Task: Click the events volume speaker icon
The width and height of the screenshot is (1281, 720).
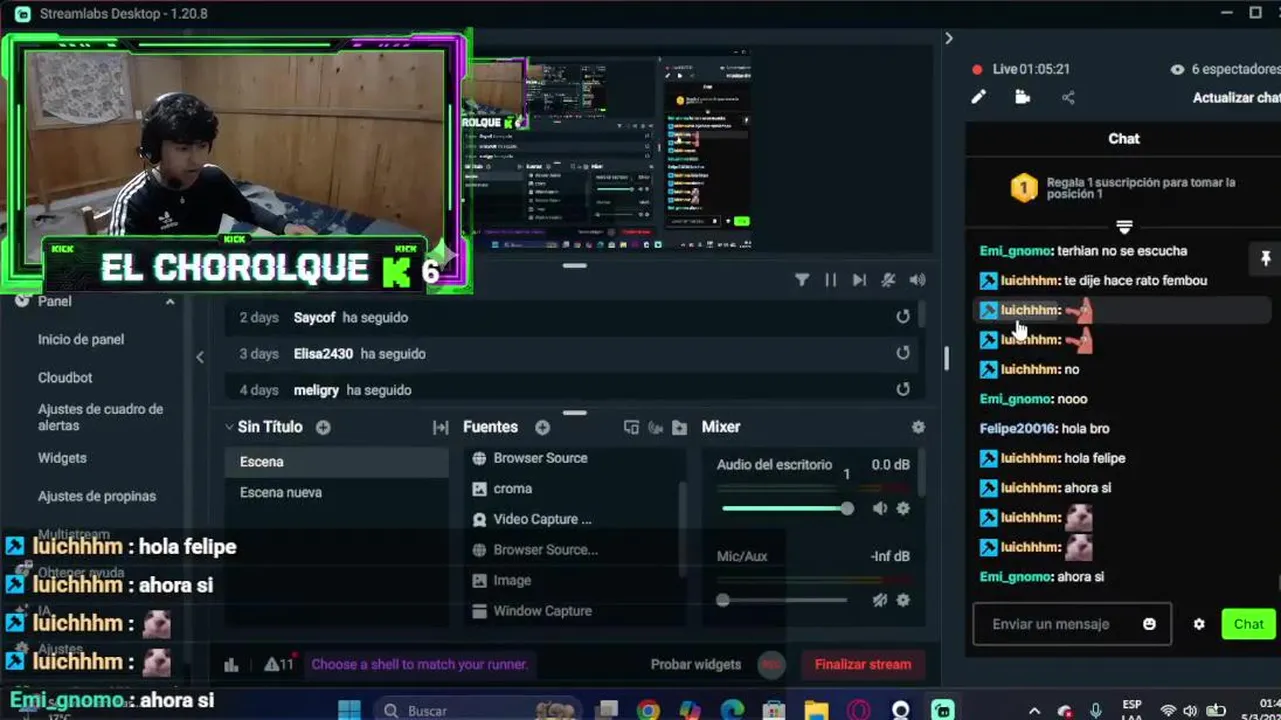Action: pos(917,280)
